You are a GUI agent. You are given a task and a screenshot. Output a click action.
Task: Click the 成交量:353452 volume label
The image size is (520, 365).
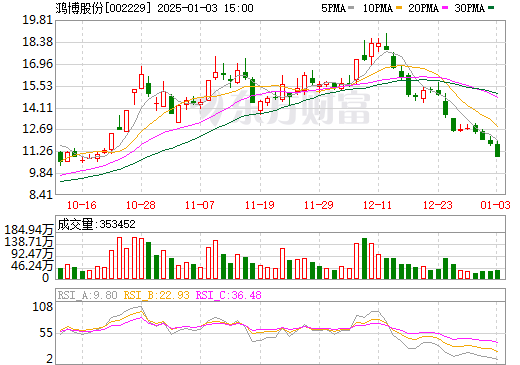[x=97, y=224]
